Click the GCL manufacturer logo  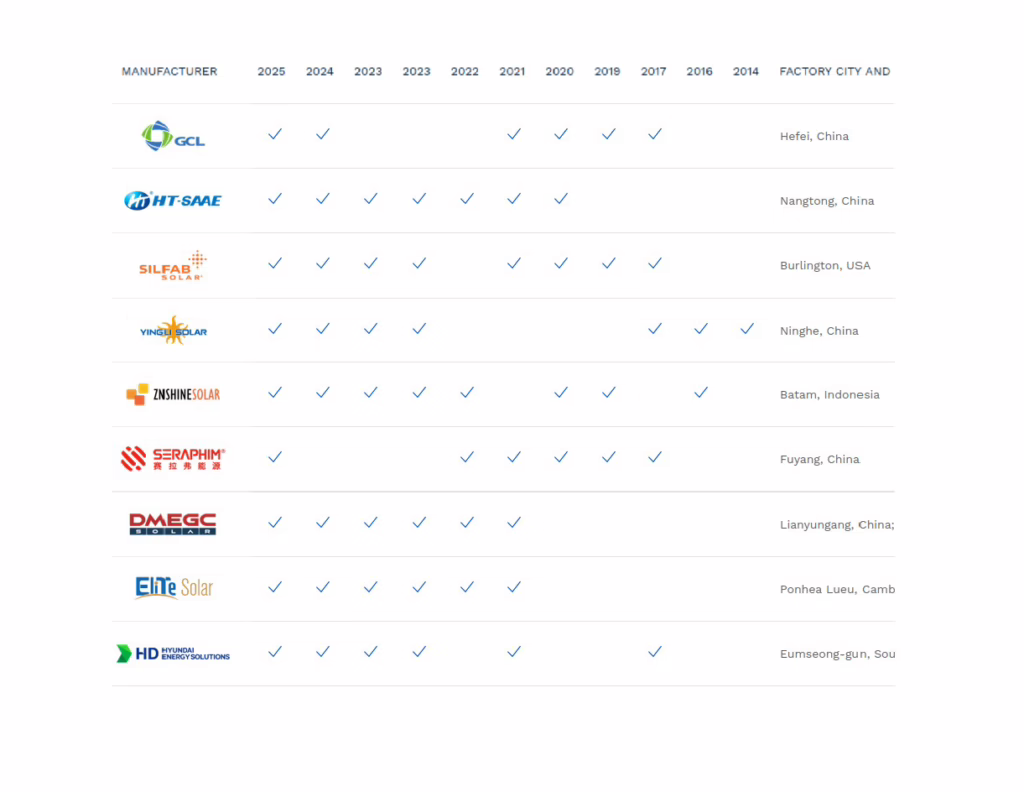173,136
